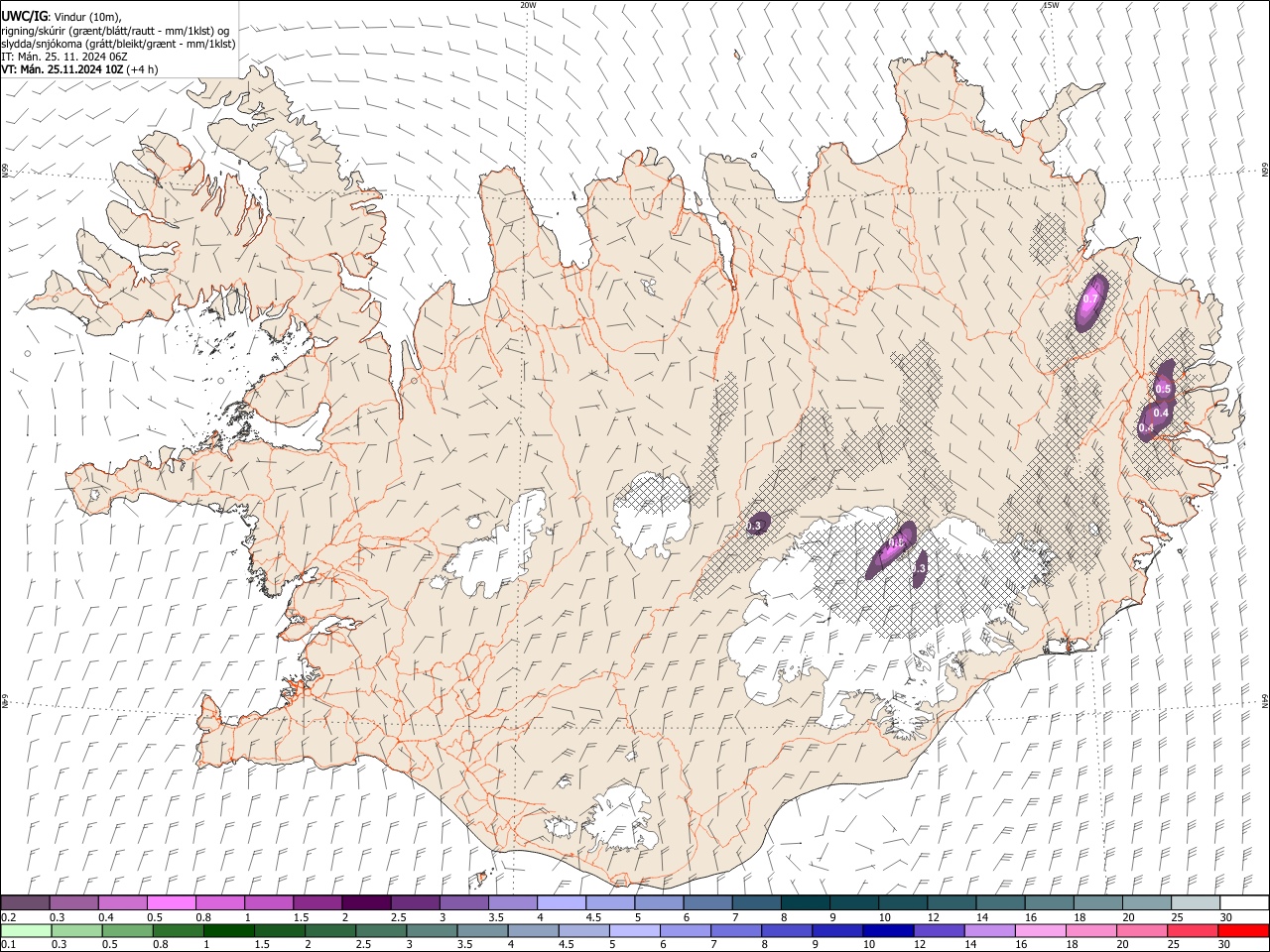Select lower legend row rose swatch labeled 20
This screenshot has height=952, width=1270.
coord(1143,930)
